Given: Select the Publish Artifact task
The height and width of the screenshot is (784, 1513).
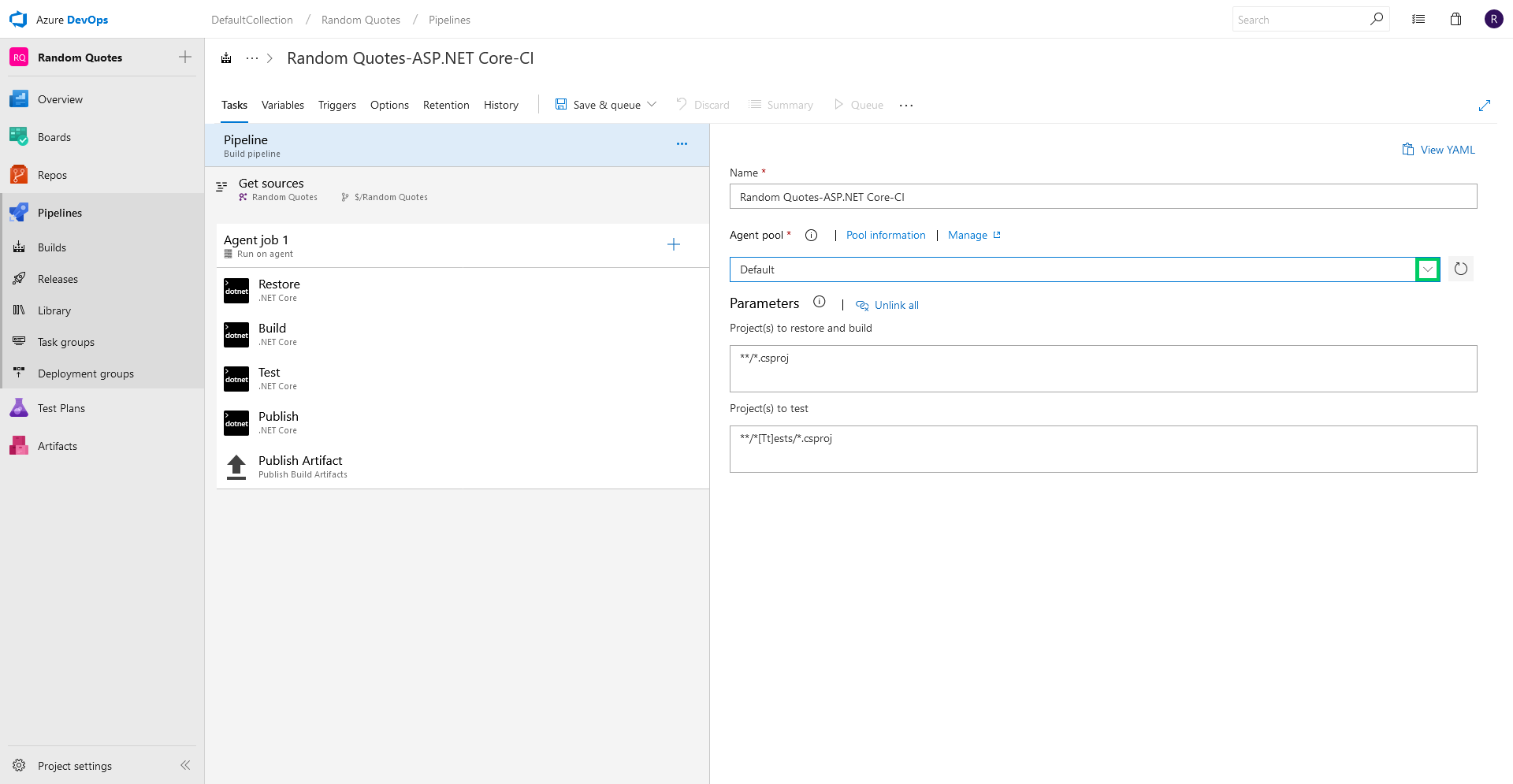Looking at the screenshot, I should pyautogui.click(x=463, y=466).
